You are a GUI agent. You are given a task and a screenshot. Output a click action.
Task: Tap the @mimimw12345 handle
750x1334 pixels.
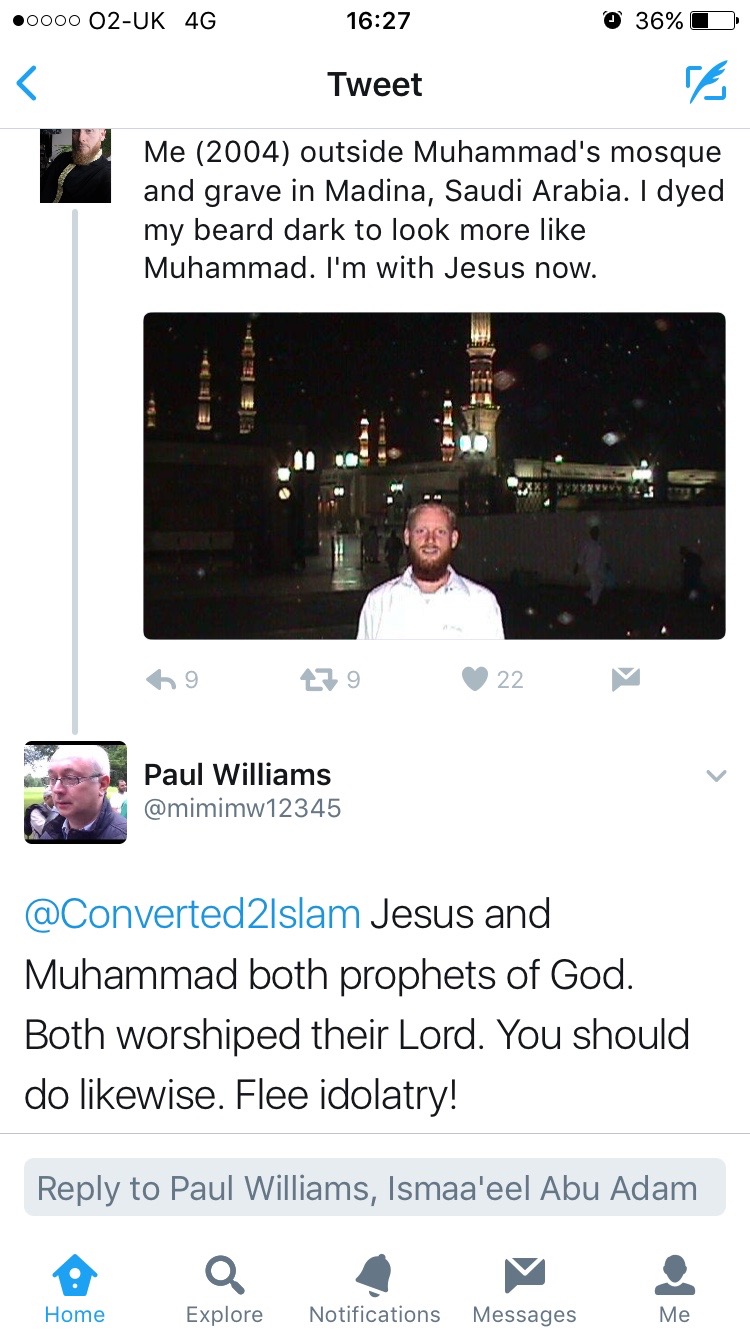pos(242,808)
